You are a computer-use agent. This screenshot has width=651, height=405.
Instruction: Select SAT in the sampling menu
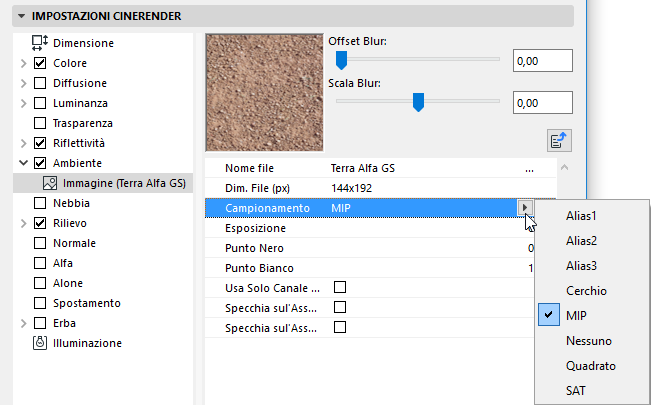click(574, 390)
